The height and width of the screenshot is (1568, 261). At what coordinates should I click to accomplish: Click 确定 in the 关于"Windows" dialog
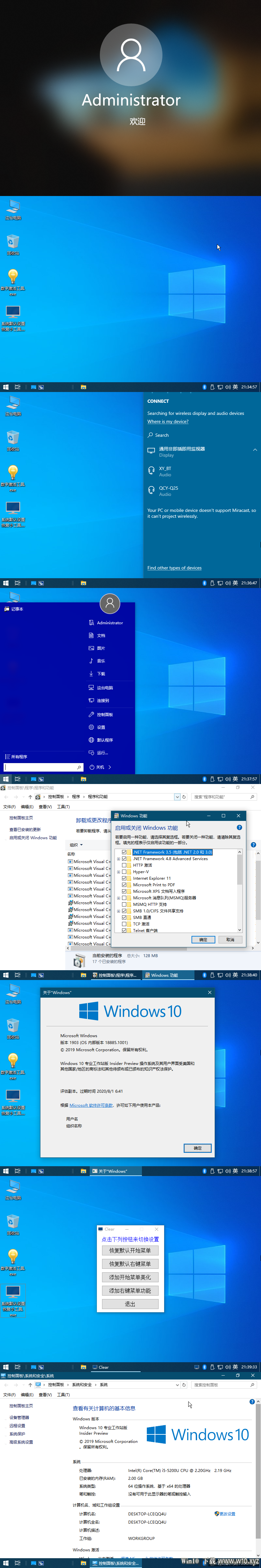click(198, 1148)
